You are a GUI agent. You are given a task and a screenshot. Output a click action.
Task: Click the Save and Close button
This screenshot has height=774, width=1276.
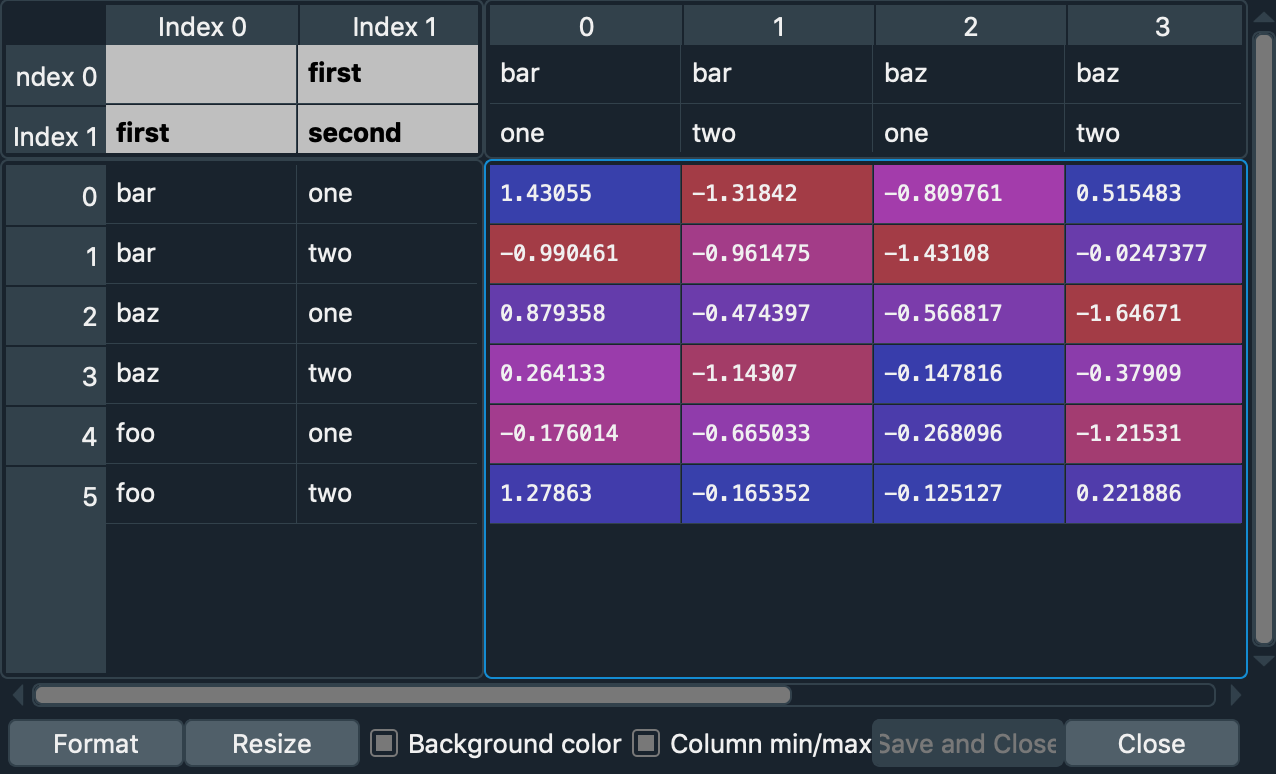[966, 744]
